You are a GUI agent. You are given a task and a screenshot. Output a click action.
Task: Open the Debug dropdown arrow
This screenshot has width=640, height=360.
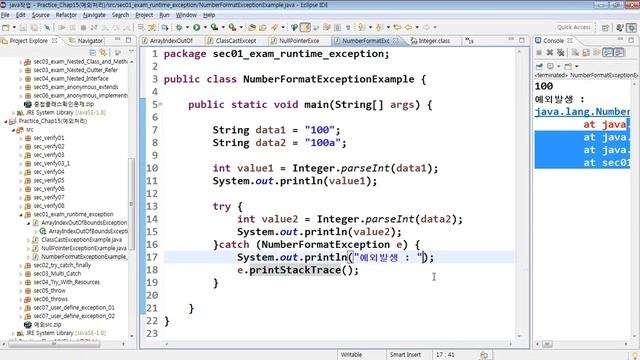[x=187, y=27]
